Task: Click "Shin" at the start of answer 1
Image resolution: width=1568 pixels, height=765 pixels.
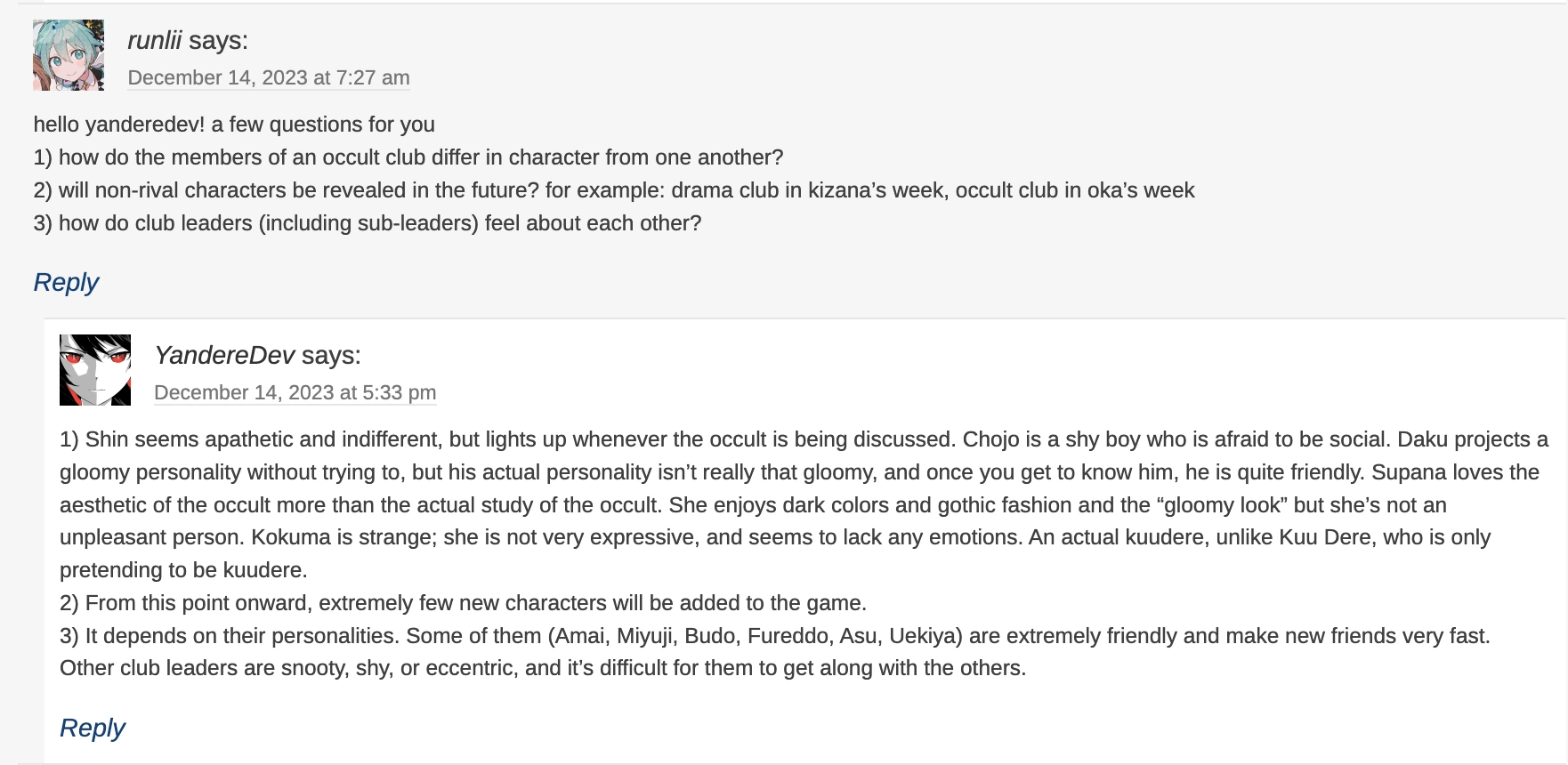Action: tap(107, 439)
